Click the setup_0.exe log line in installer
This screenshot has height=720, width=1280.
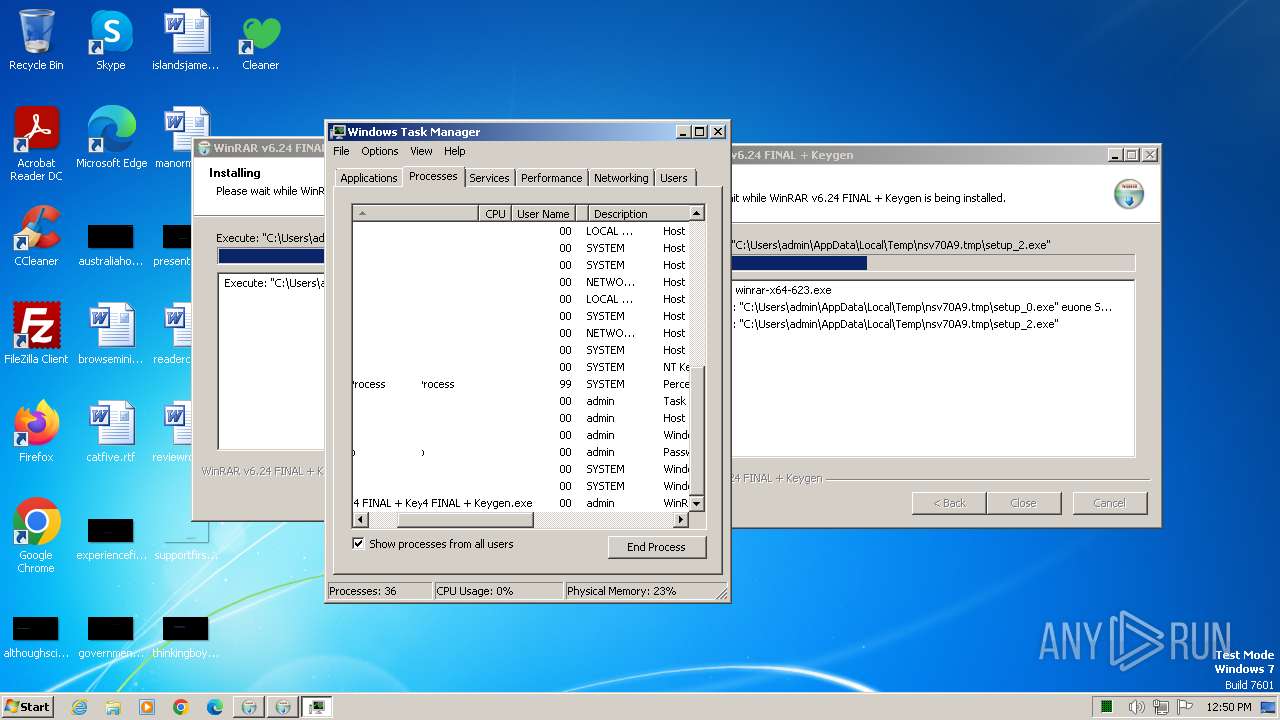tap(922, 307)
